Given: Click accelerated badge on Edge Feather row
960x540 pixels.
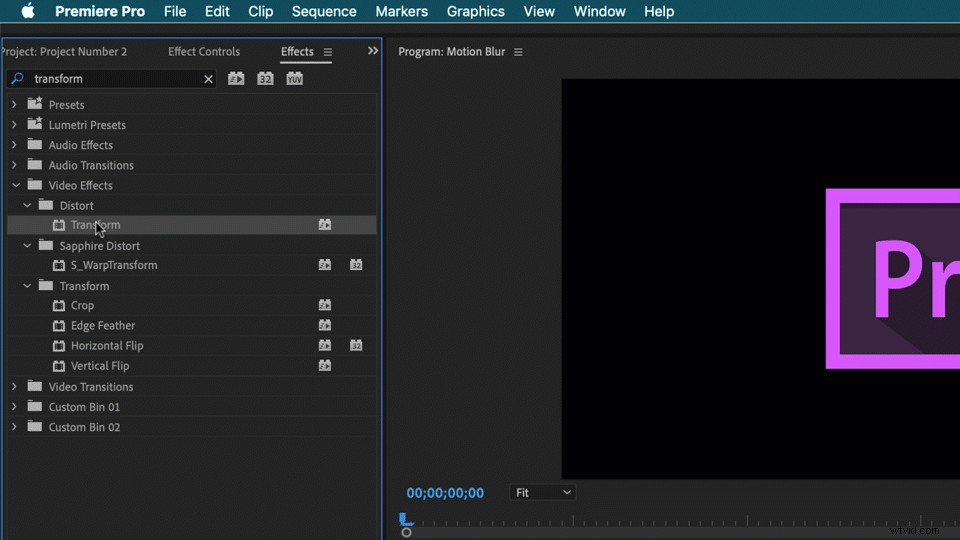Looking at the screenshot, I should [x=324, y=326].
